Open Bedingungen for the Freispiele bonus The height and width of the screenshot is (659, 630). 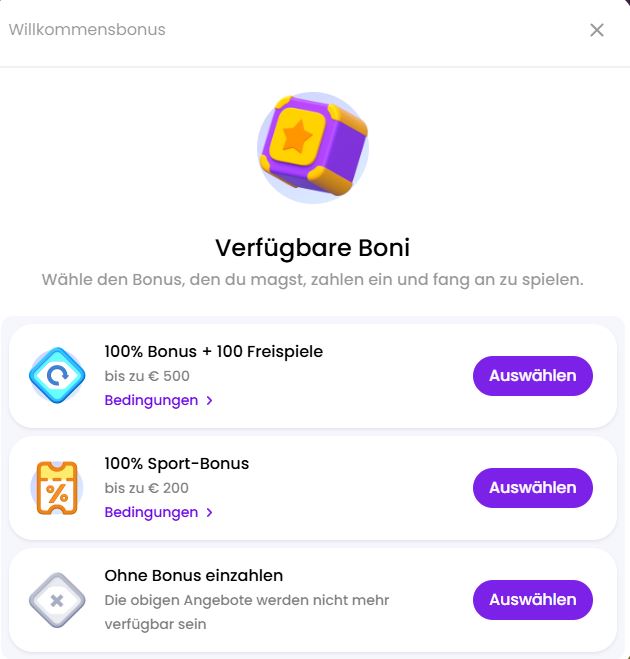[151, 400]
